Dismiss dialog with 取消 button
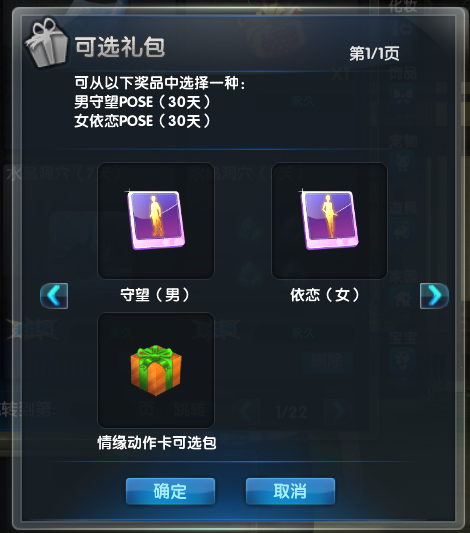 (290, 491)
